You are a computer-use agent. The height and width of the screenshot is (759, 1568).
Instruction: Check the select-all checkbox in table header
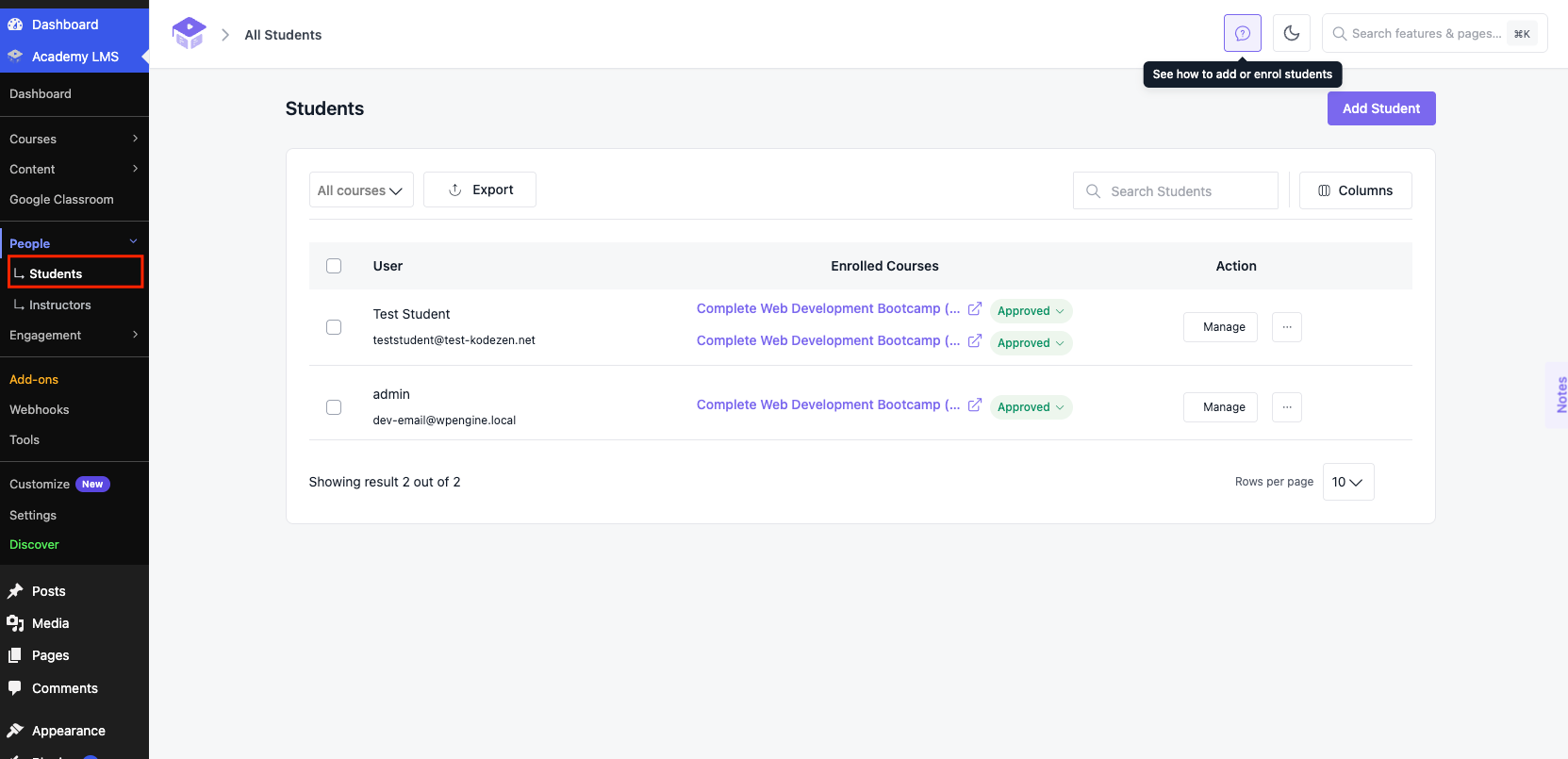[334, 266]
